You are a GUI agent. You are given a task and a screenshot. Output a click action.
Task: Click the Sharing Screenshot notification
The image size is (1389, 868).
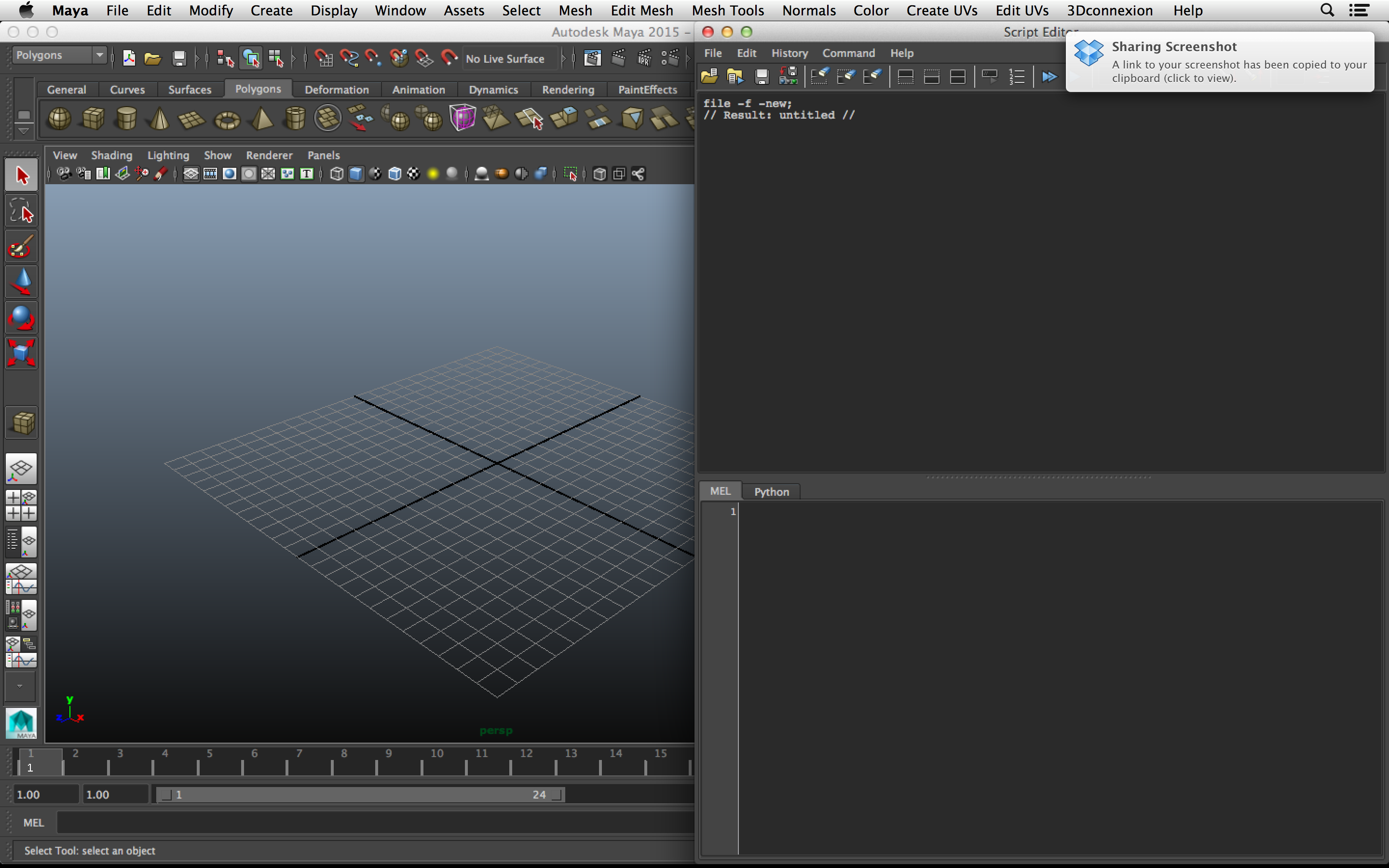pyautogui.click(x=1220, y=61)
